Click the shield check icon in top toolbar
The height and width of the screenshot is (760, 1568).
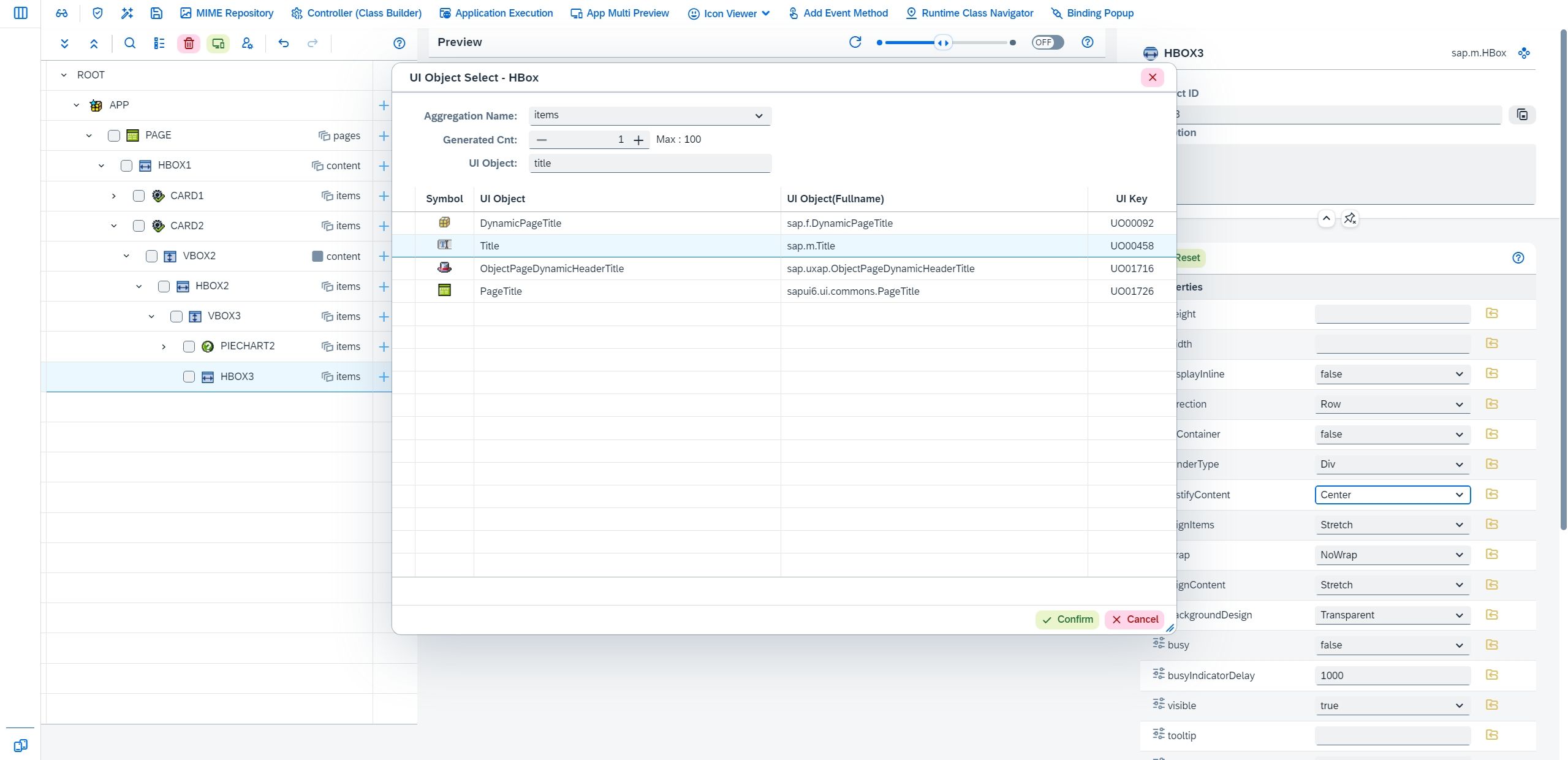tap(97, 13)
